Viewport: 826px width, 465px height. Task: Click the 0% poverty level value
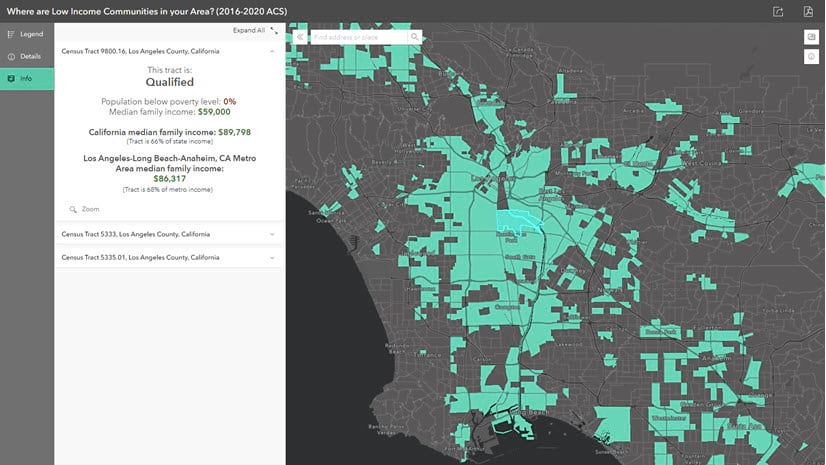pos(230,102)
